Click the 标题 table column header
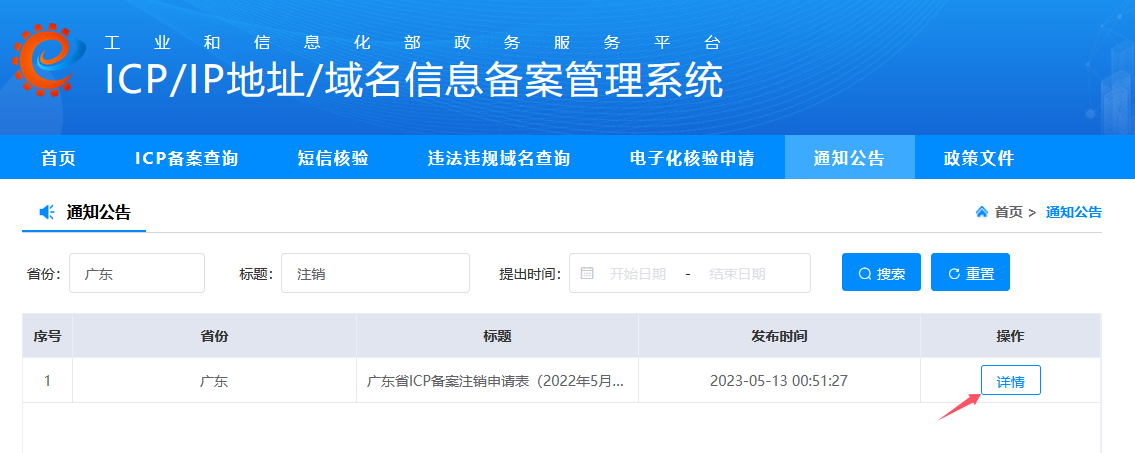The height and width of the screenshot is (453, 1135). tap(497, 336)
